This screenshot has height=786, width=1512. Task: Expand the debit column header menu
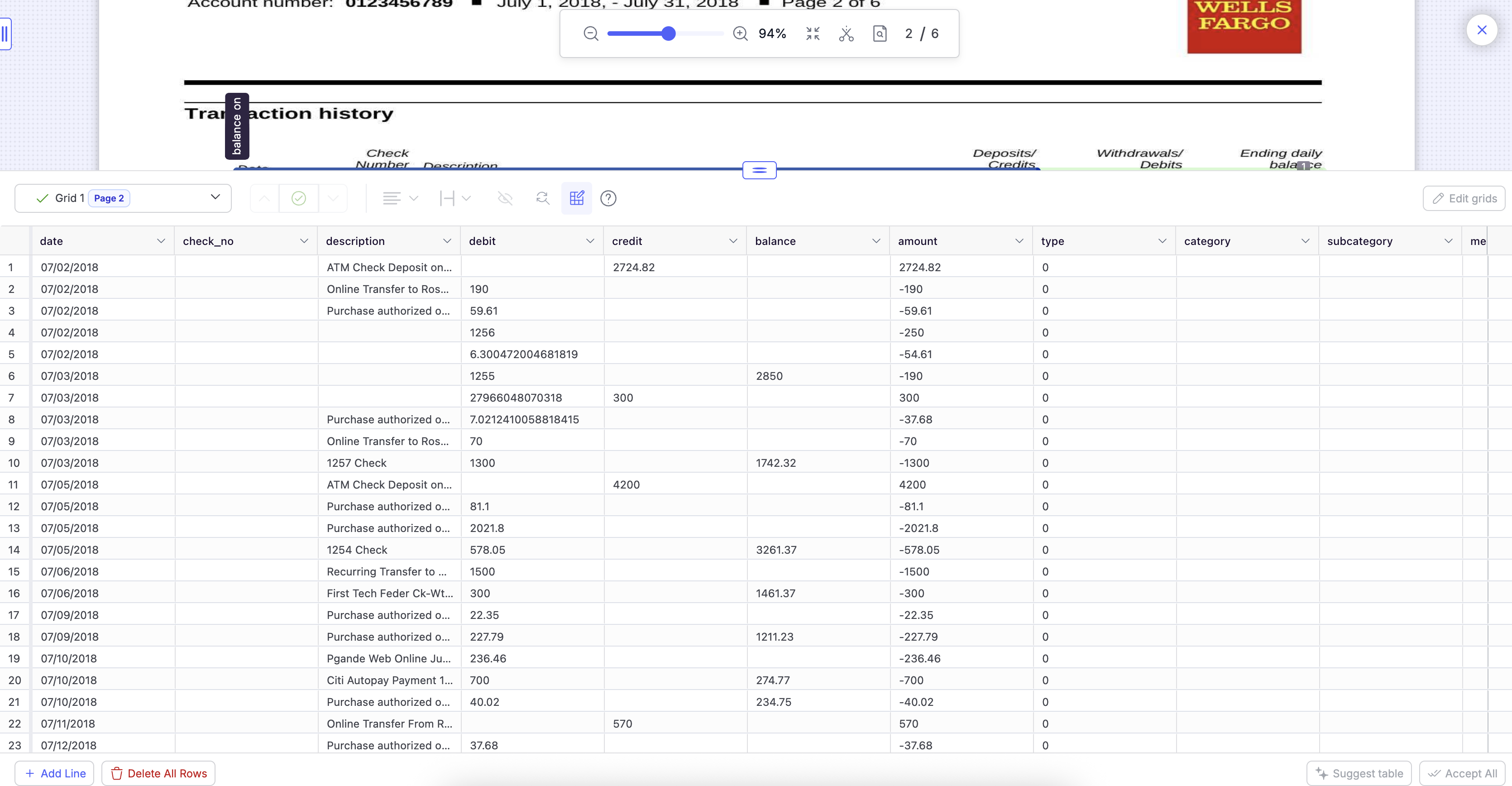(x=590, y=241)
